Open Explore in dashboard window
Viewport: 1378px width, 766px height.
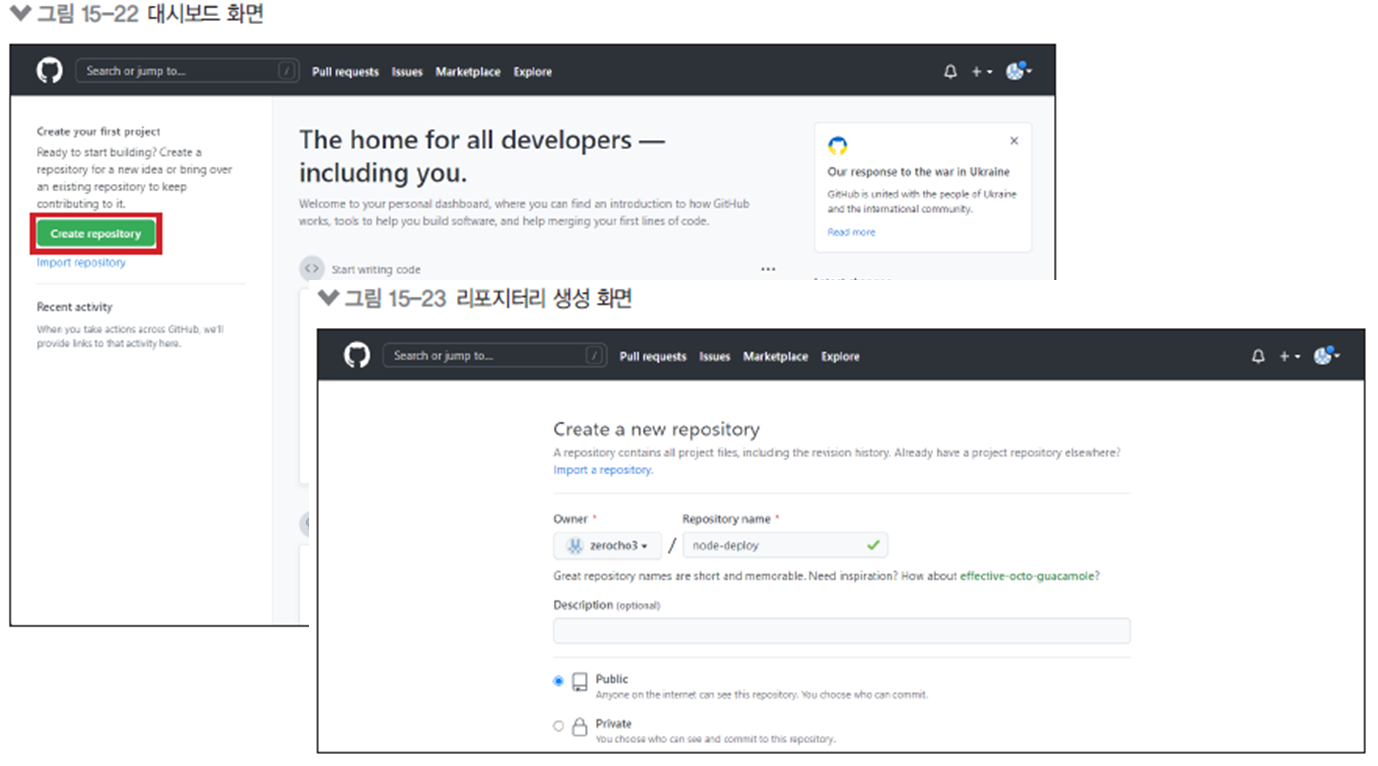[533, 72]
